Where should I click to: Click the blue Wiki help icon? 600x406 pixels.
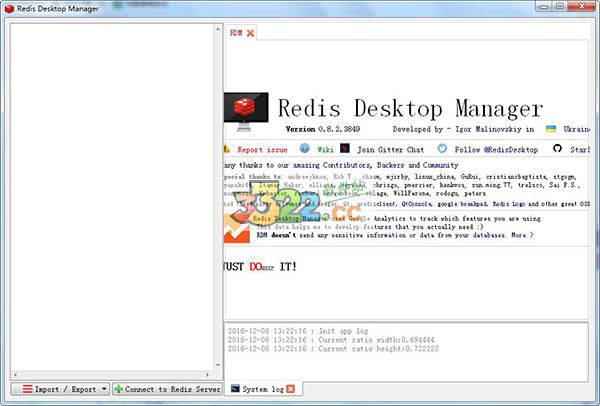click(305, 148)
